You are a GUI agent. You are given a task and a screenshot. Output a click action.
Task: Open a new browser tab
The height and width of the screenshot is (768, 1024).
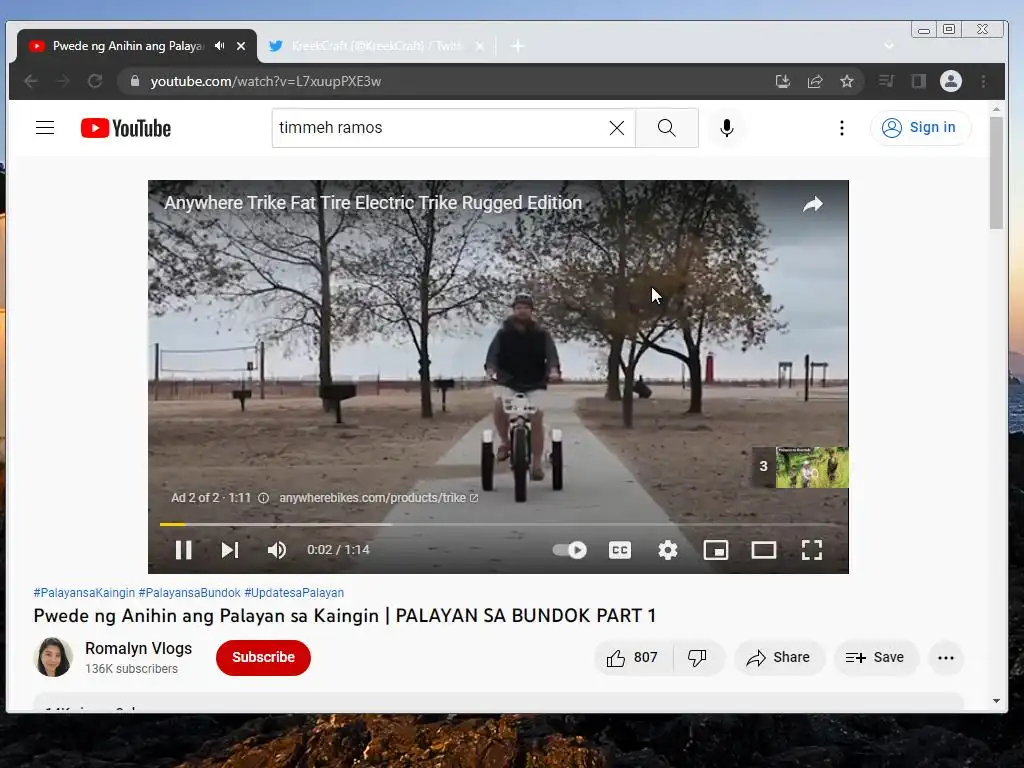[x=517, y=46]
